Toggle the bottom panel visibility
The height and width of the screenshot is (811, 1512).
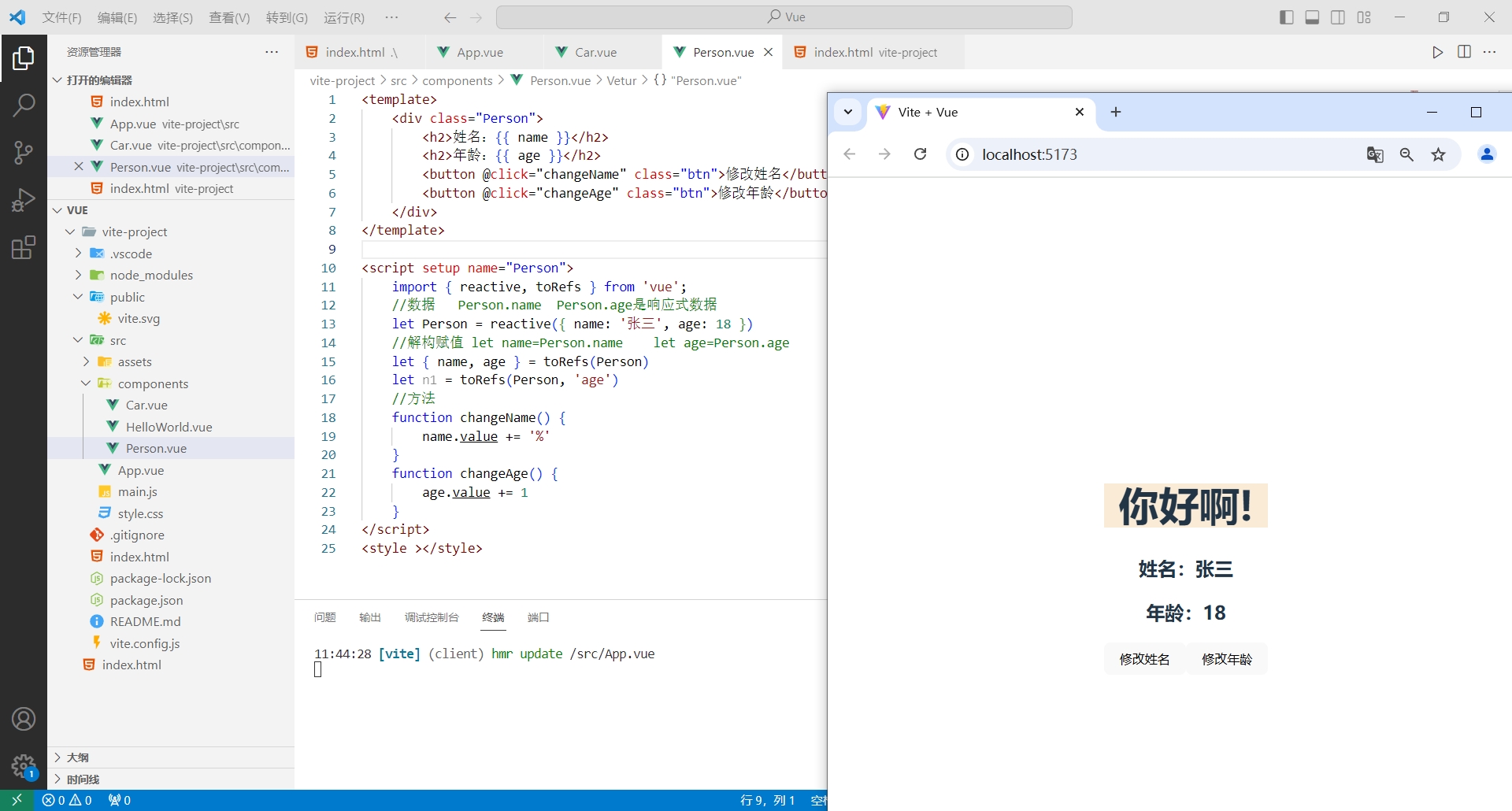[x=1312, y=17]
